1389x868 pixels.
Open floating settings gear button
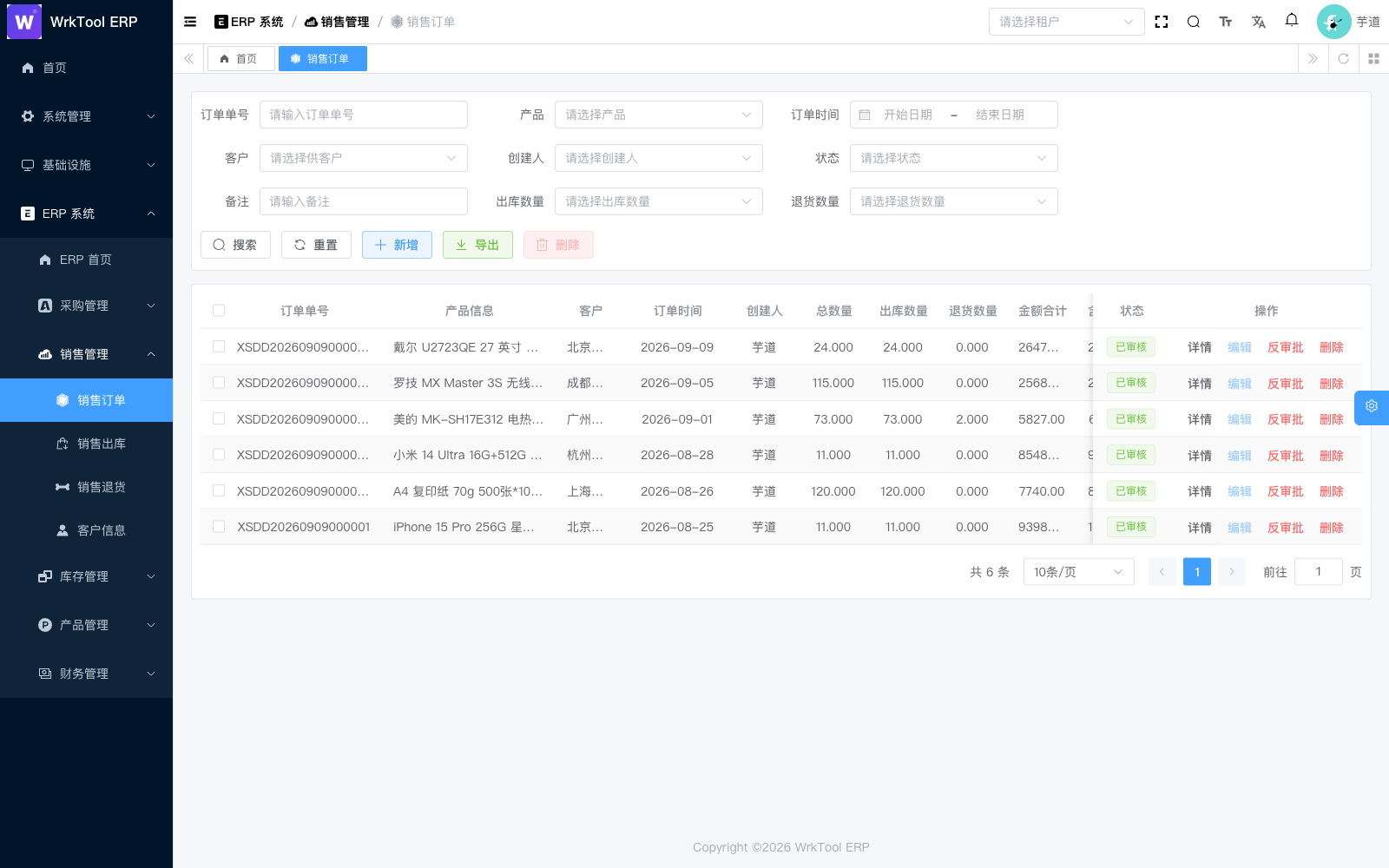[x=1372, y=406]
